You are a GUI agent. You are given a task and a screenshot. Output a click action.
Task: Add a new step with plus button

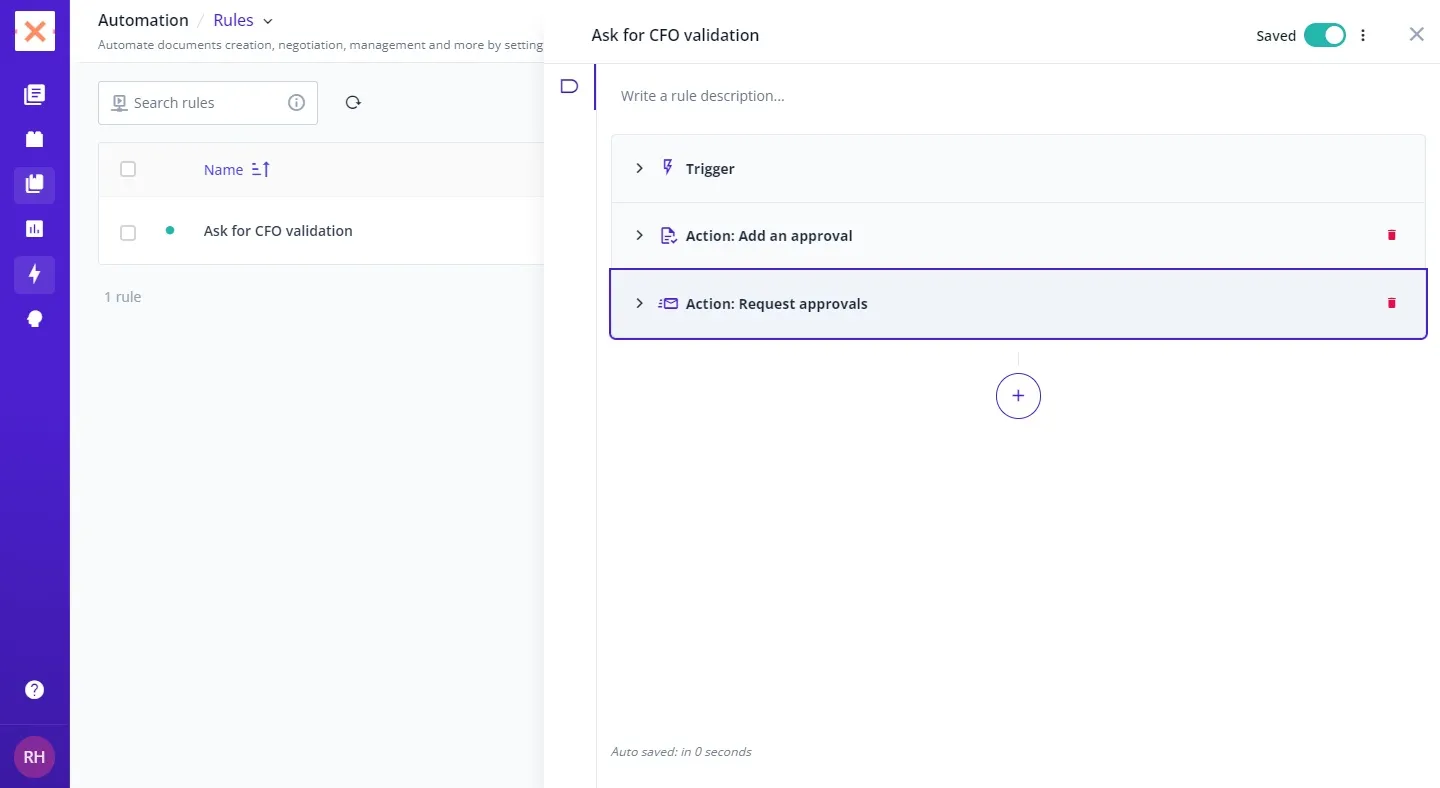(1018, 396)
